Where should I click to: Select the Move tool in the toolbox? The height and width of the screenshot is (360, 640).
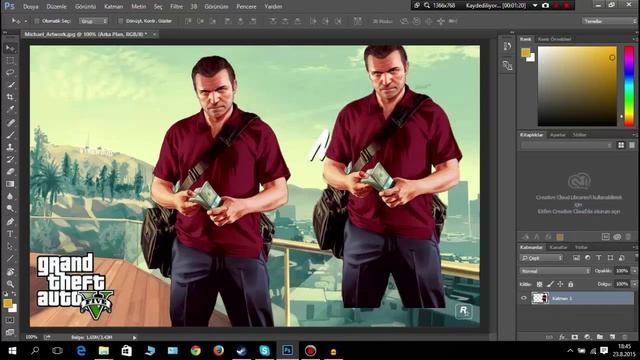pyautogui.click(x=10, y=49)
